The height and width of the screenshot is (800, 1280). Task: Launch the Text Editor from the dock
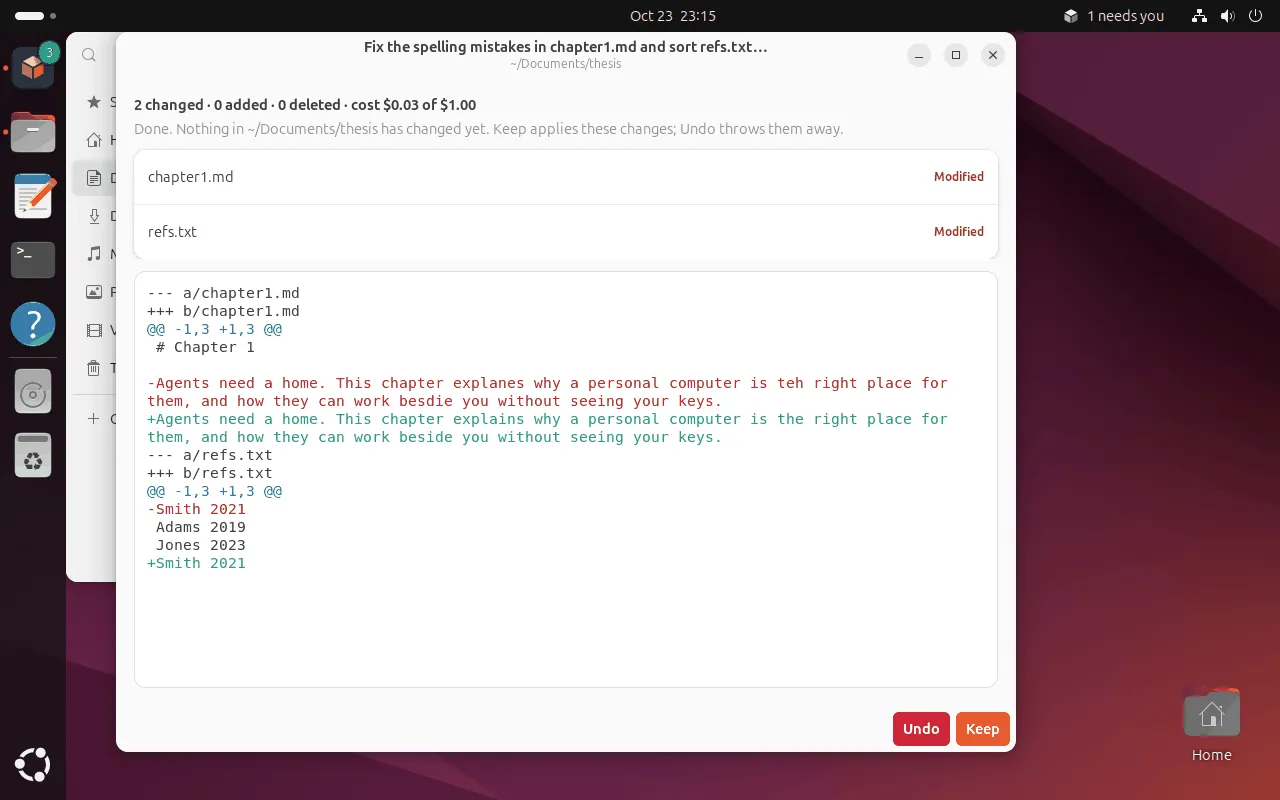(33, 196)
